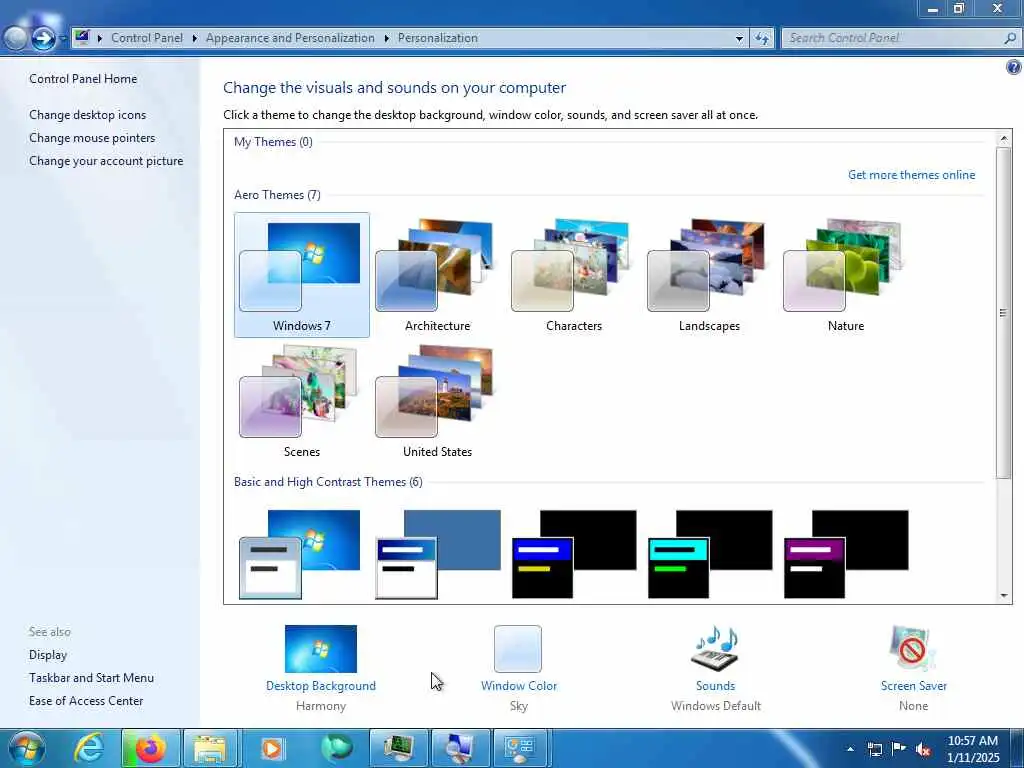The image size is (1024, 768).
Task: Select the Windows Classic theme thumbnail
Action: point(438,554)
